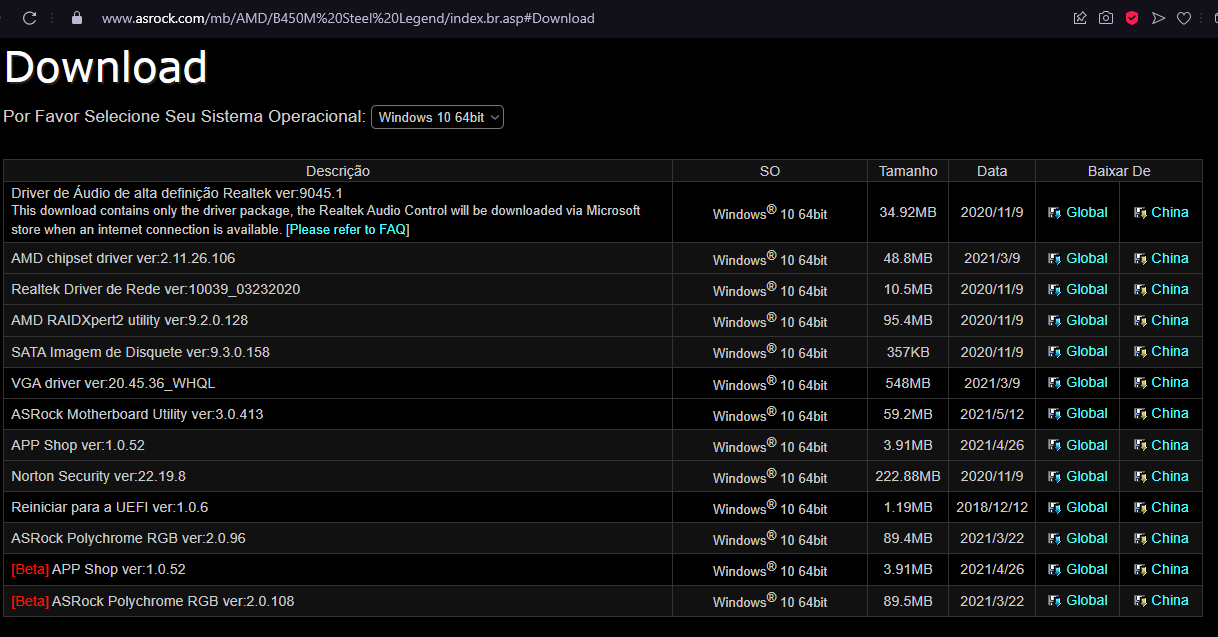Click China text link for Realtek audio driver
This screenshot has height=637, width=1218.
pos(1170,212)
